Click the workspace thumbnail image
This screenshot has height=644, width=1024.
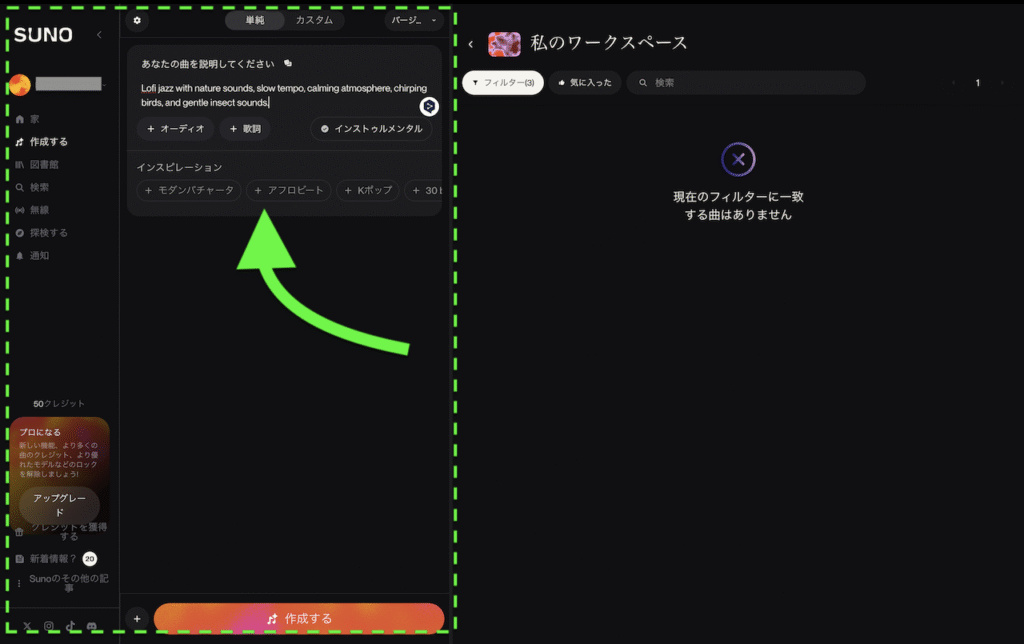pyautogui.click(x=504, y=44)
